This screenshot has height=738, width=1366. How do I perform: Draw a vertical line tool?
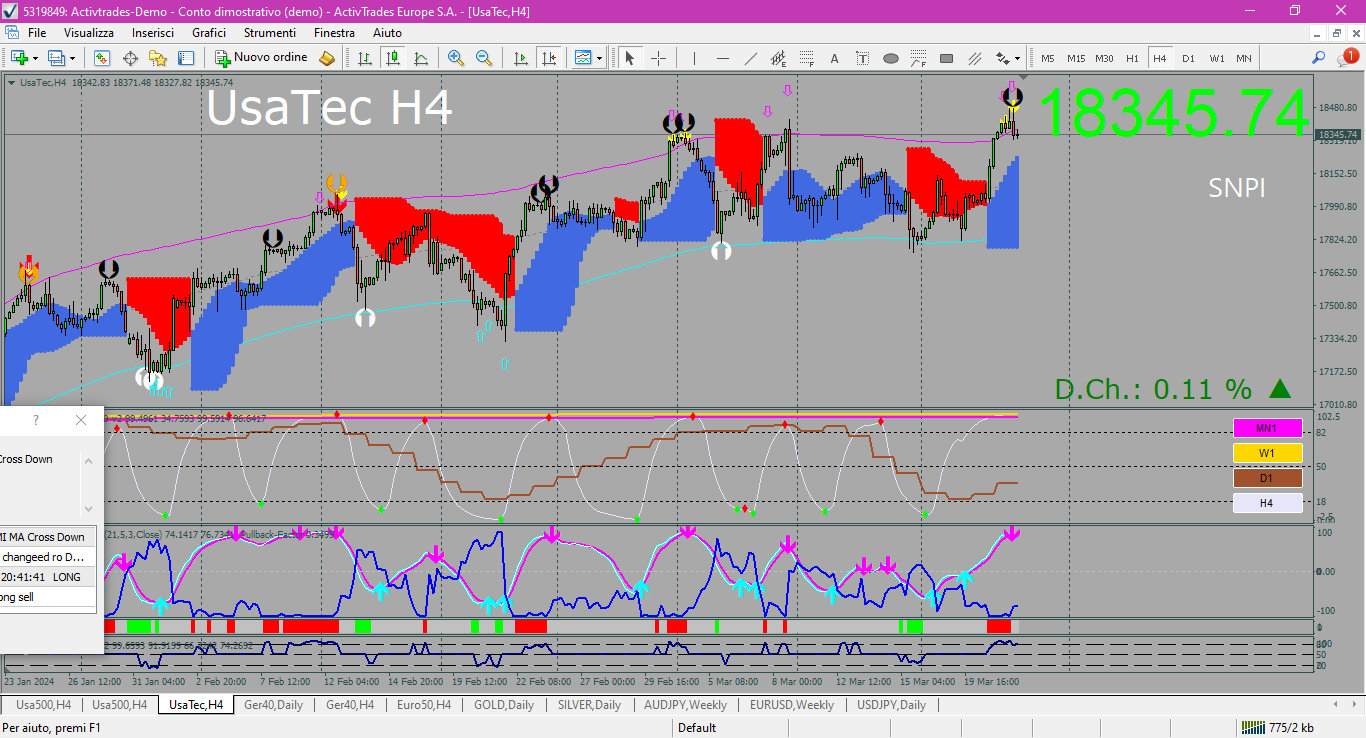694,58
